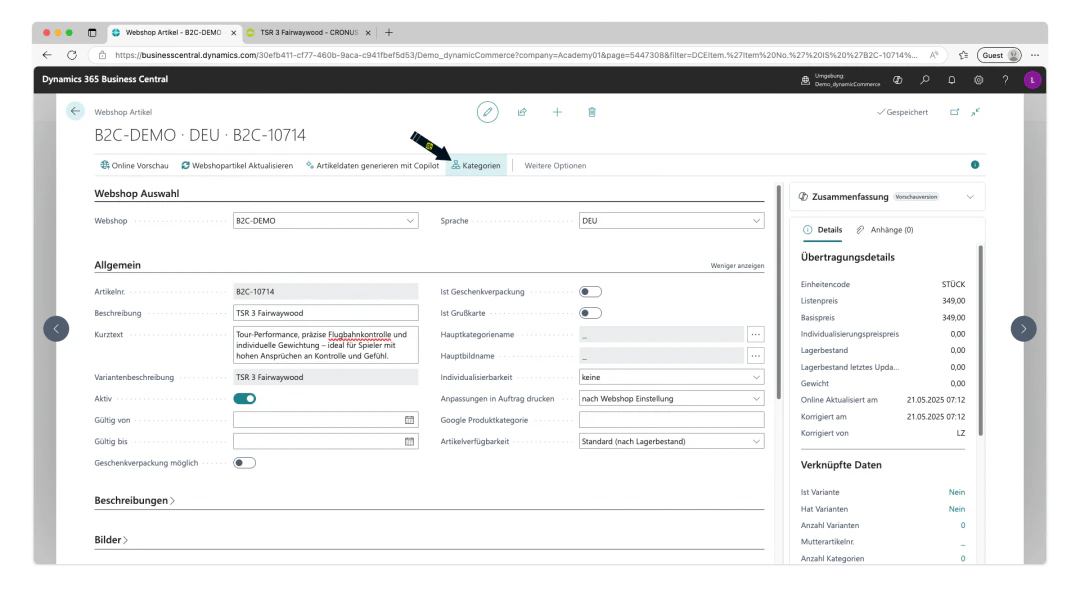Open new browser tab plus icon
The image size is (1080, 608).
pyautogui.click(x=389, y=32)
